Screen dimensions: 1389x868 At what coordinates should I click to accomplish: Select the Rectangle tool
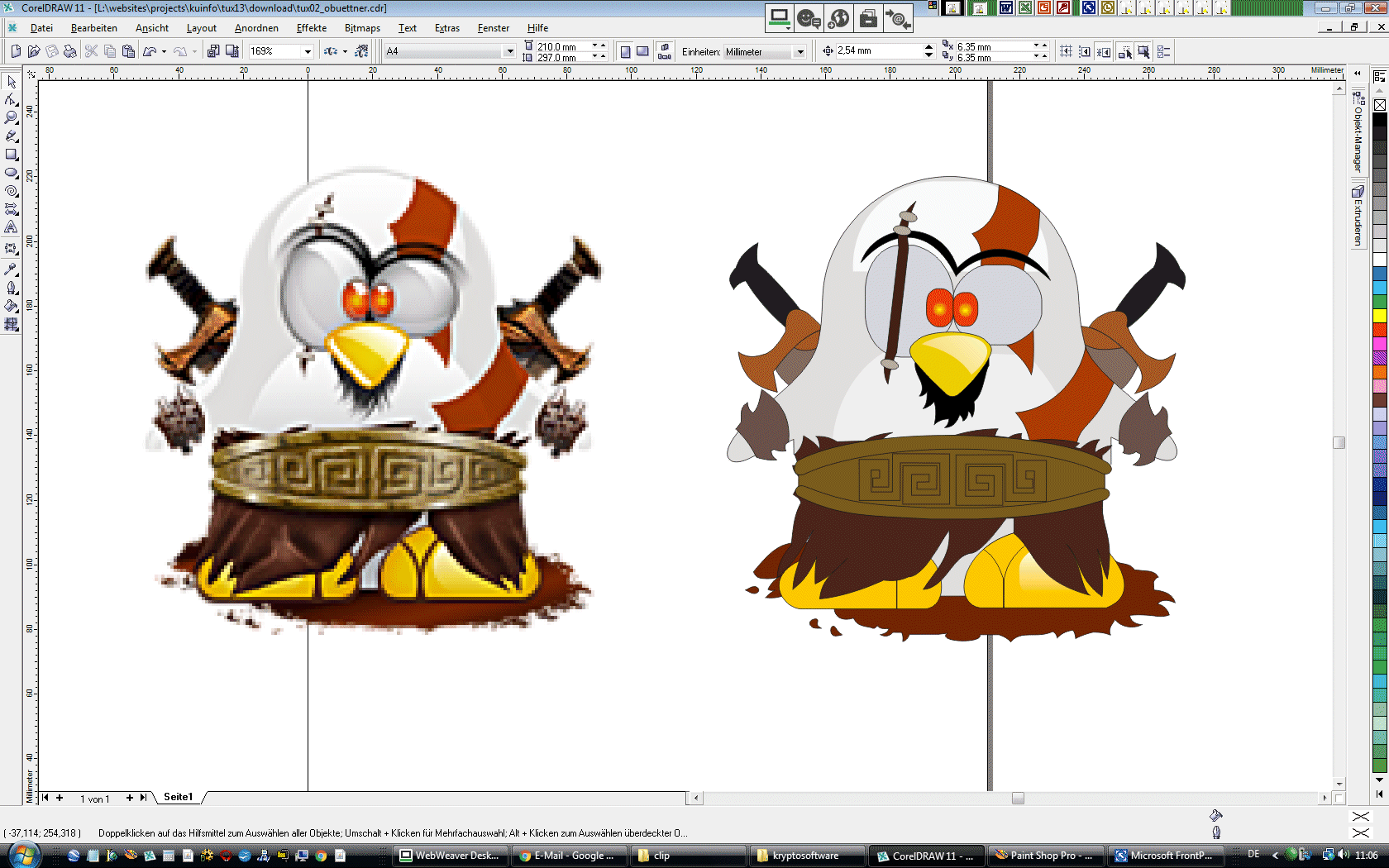12,154
